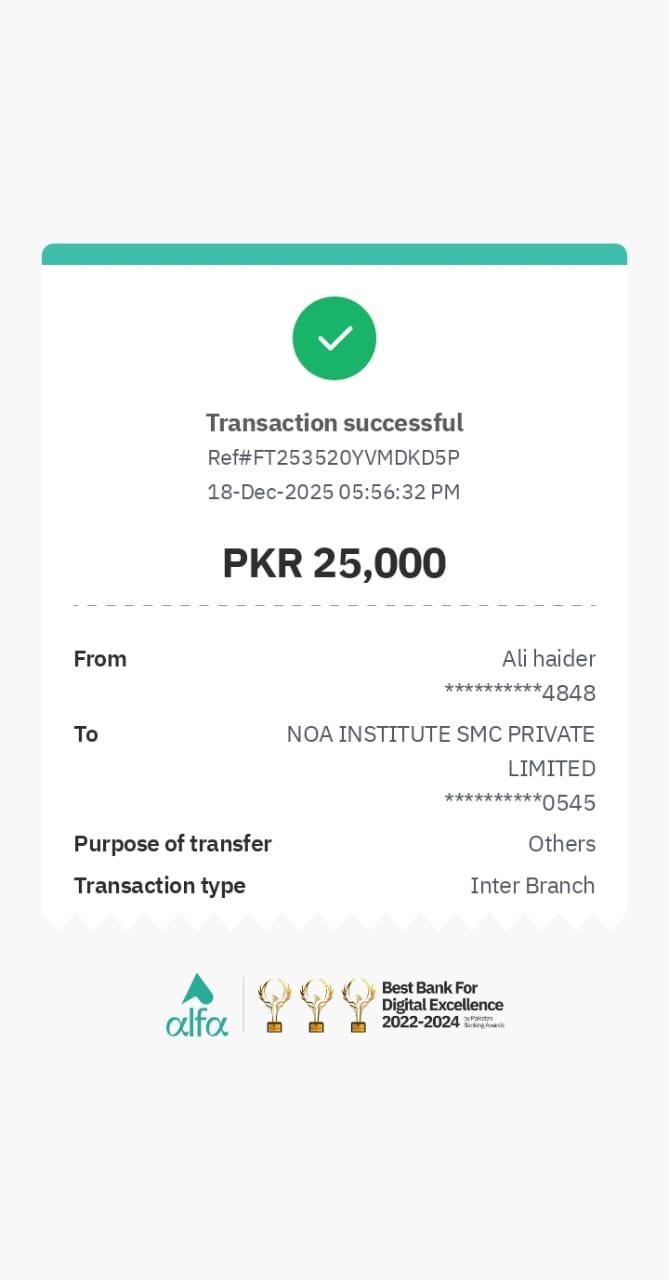Click the alfa logo
Image resolution: width=669 pixels, height=1280 pixels.
coord(197,1006)
